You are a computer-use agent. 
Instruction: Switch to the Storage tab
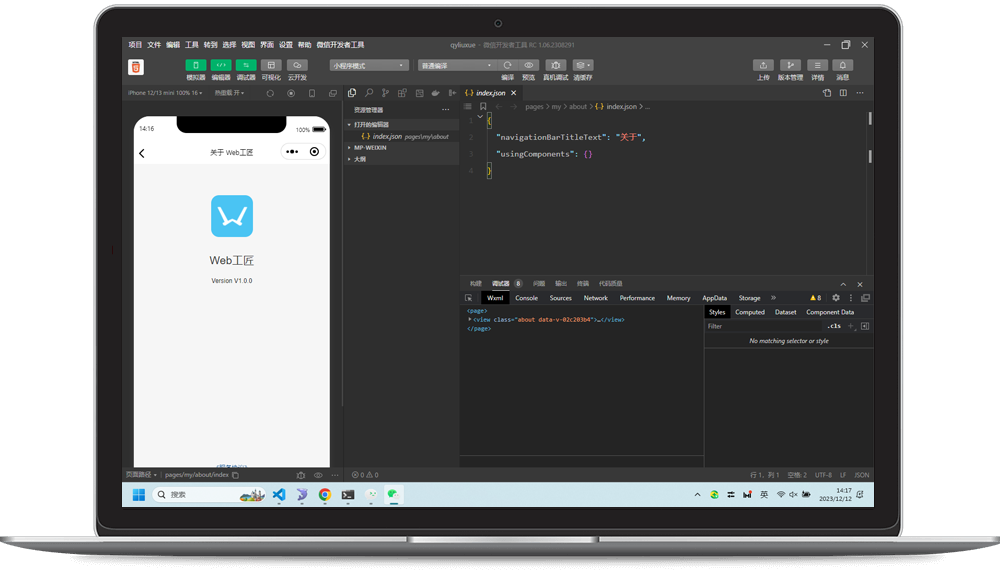click(749, 298)
